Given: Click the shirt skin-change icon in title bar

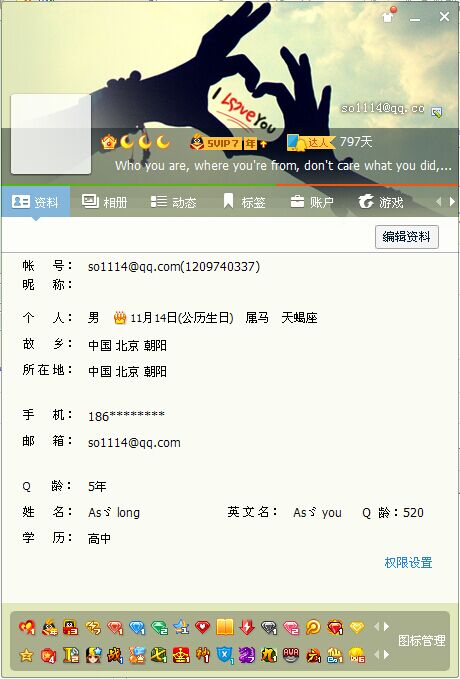Looking at the screenshot, I should pos(388,16).
